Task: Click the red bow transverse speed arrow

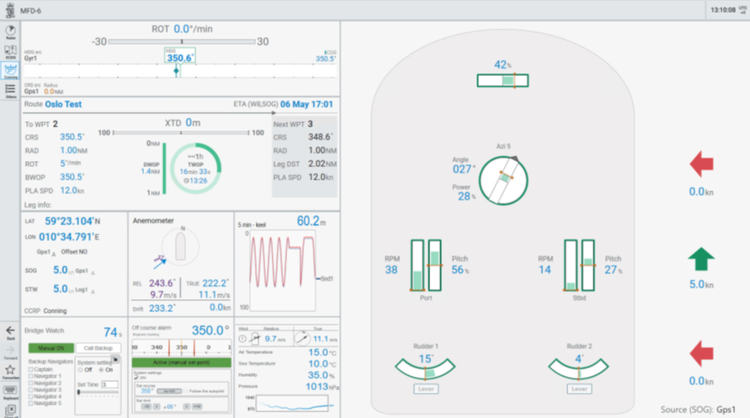Action: [702, 164]
